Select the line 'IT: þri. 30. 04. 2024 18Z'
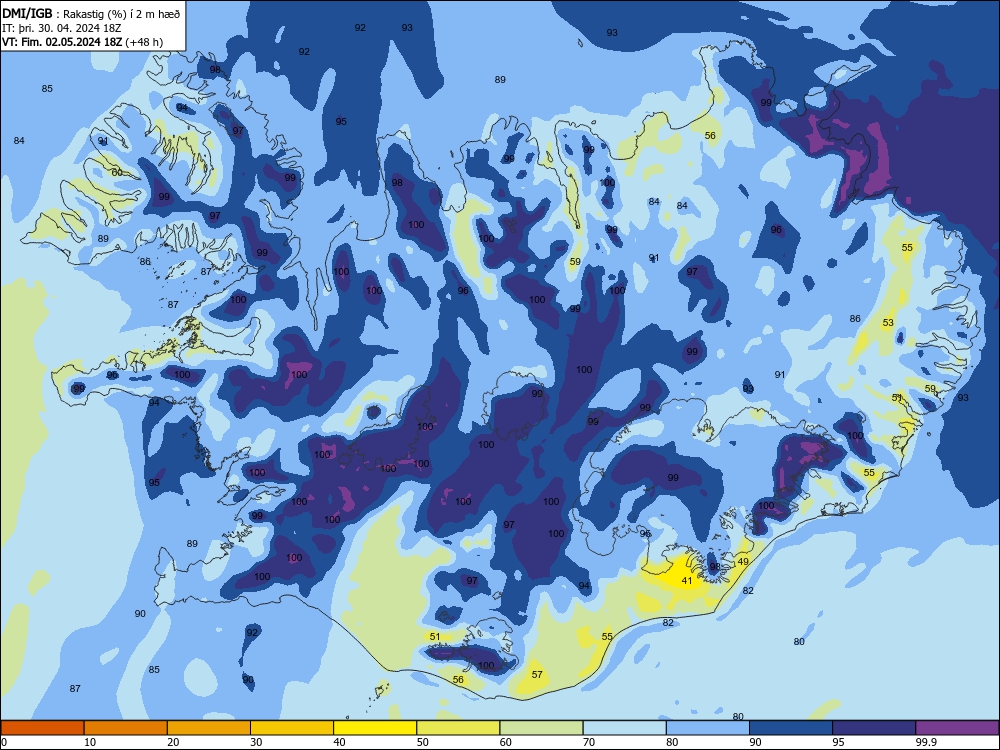 62,28
